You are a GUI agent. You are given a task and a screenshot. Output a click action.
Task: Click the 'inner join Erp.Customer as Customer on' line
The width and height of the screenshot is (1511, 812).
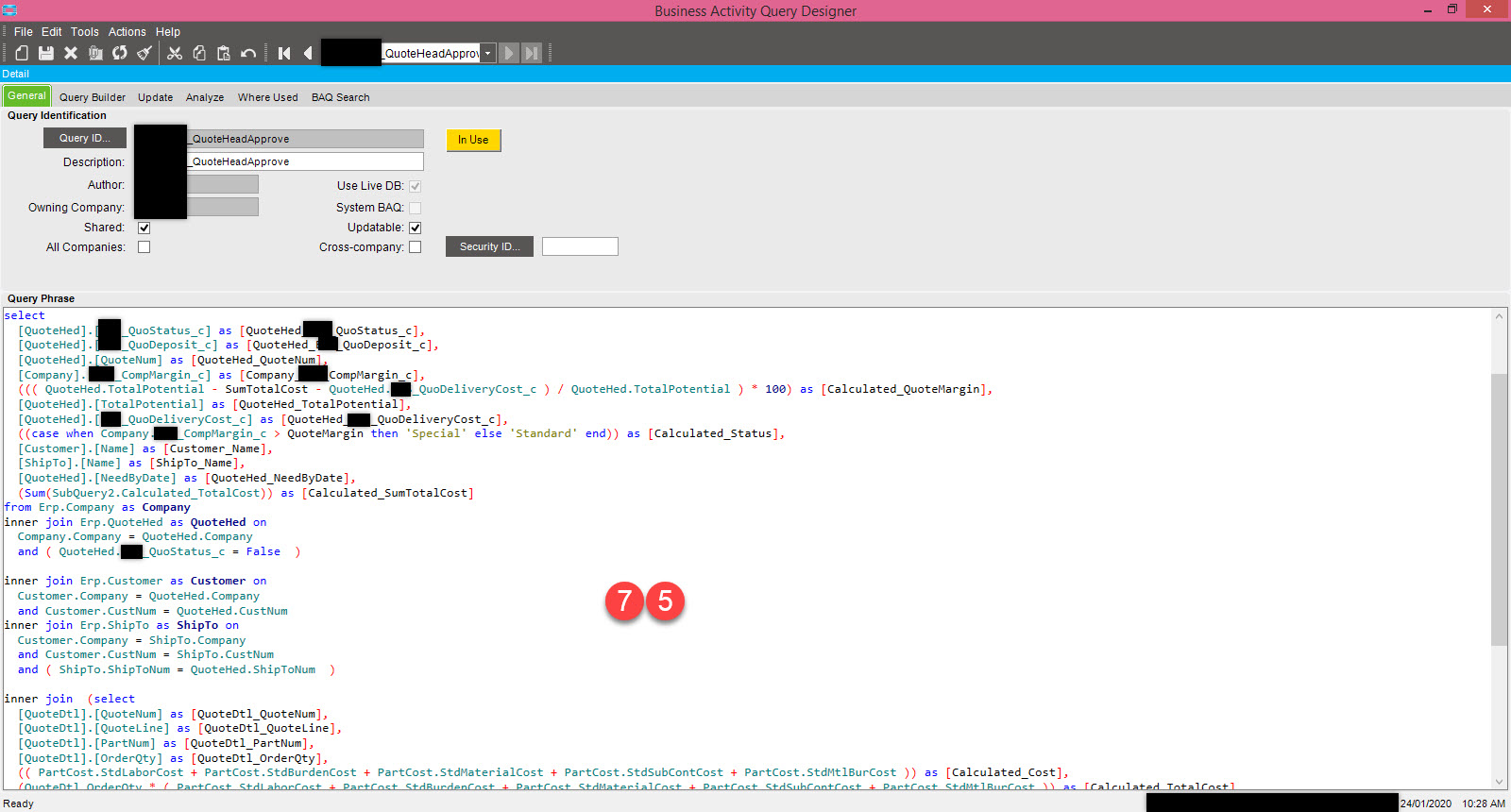(135, 581)
